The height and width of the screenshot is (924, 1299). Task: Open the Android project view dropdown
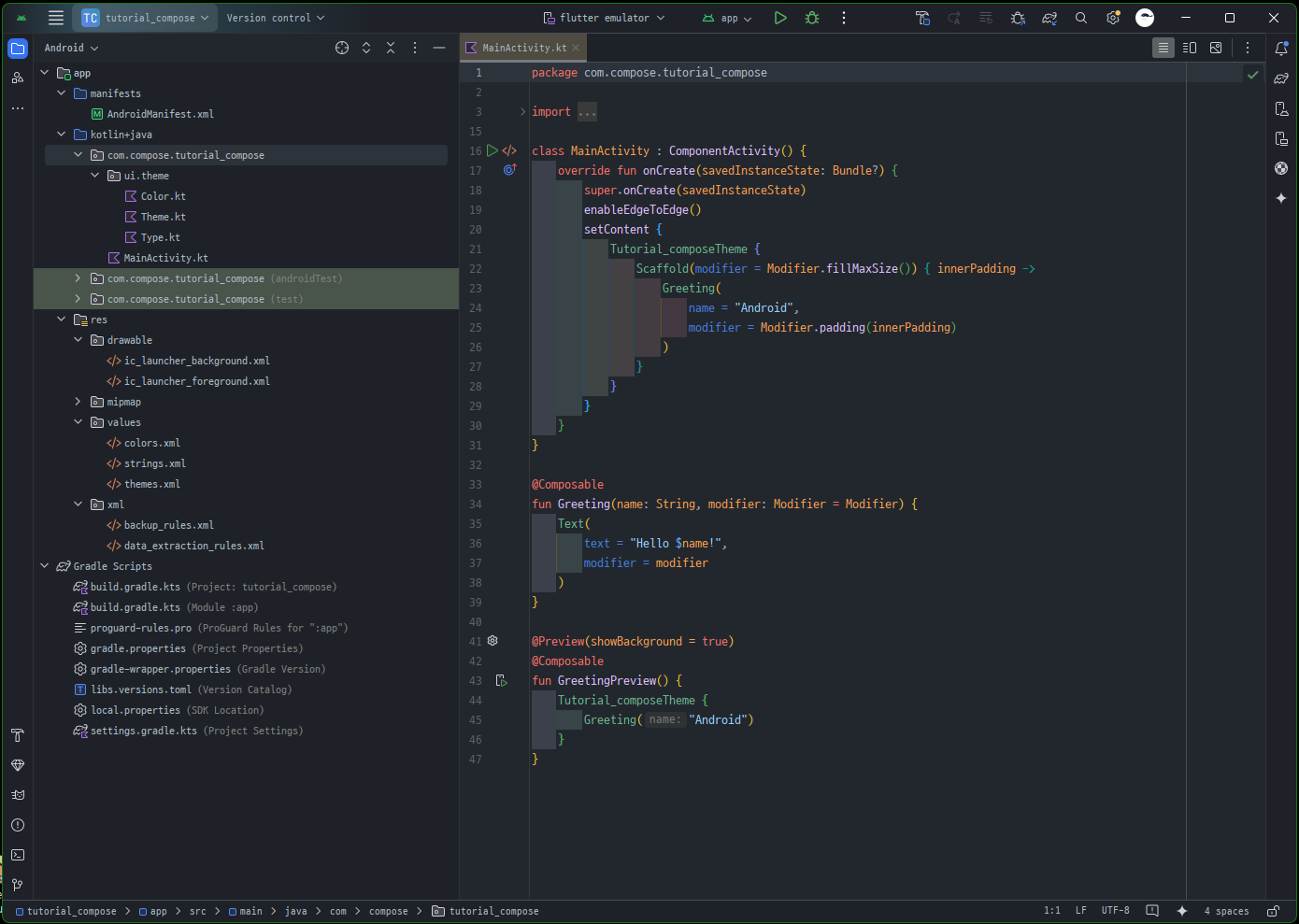point(72,48)
